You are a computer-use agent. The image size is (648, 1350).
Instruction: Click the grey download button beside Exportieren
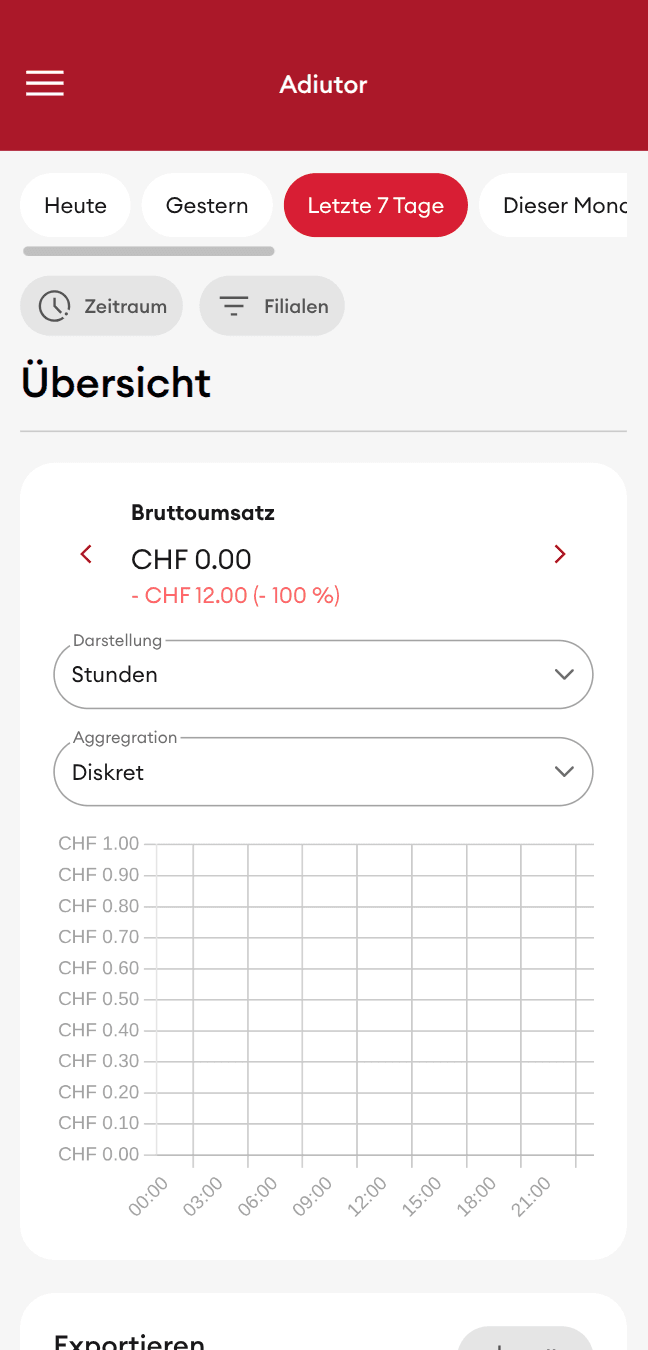(525, 1343)
